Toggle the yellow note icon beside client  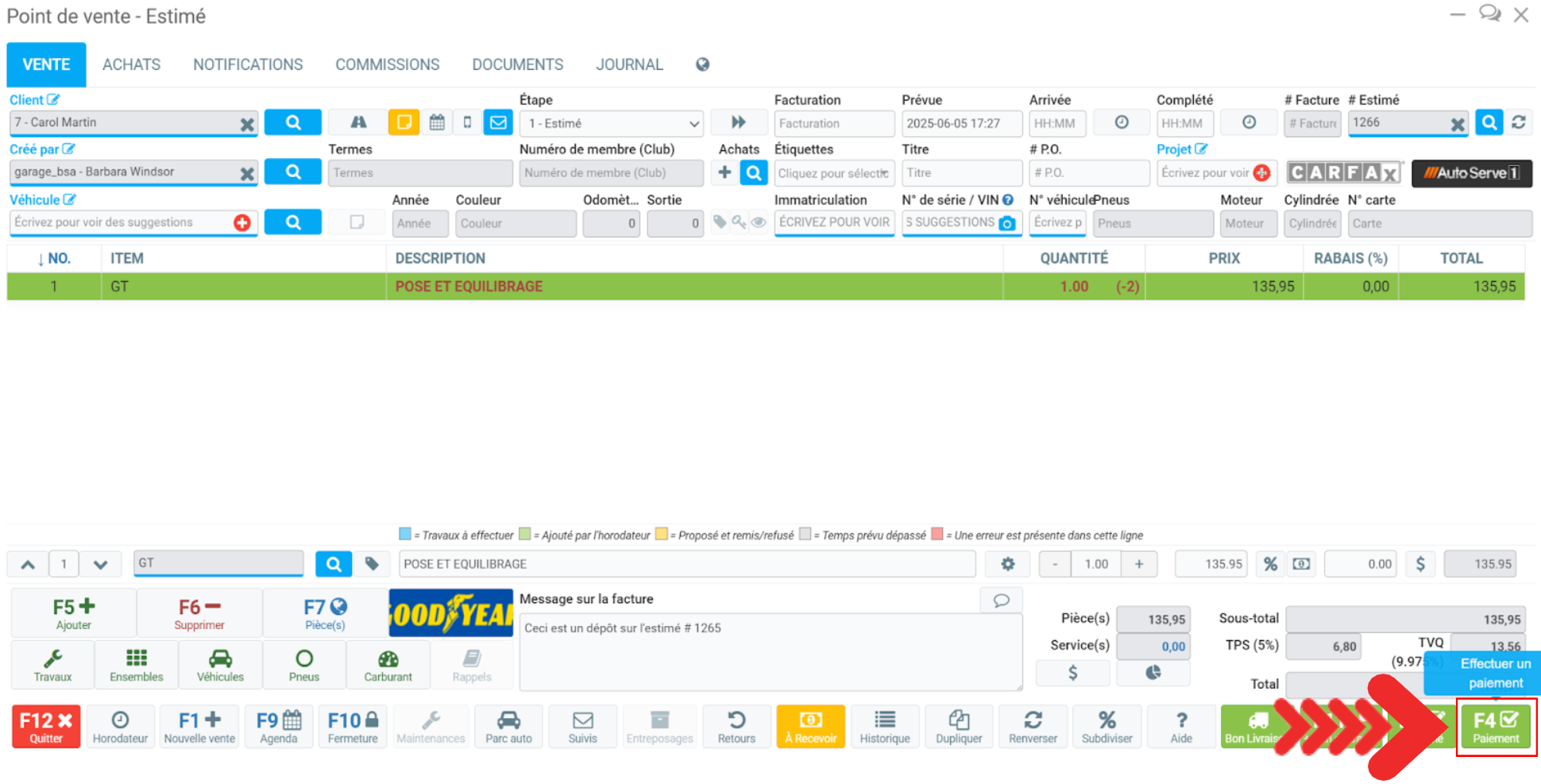pyautogui.click(x=404, y=122)
